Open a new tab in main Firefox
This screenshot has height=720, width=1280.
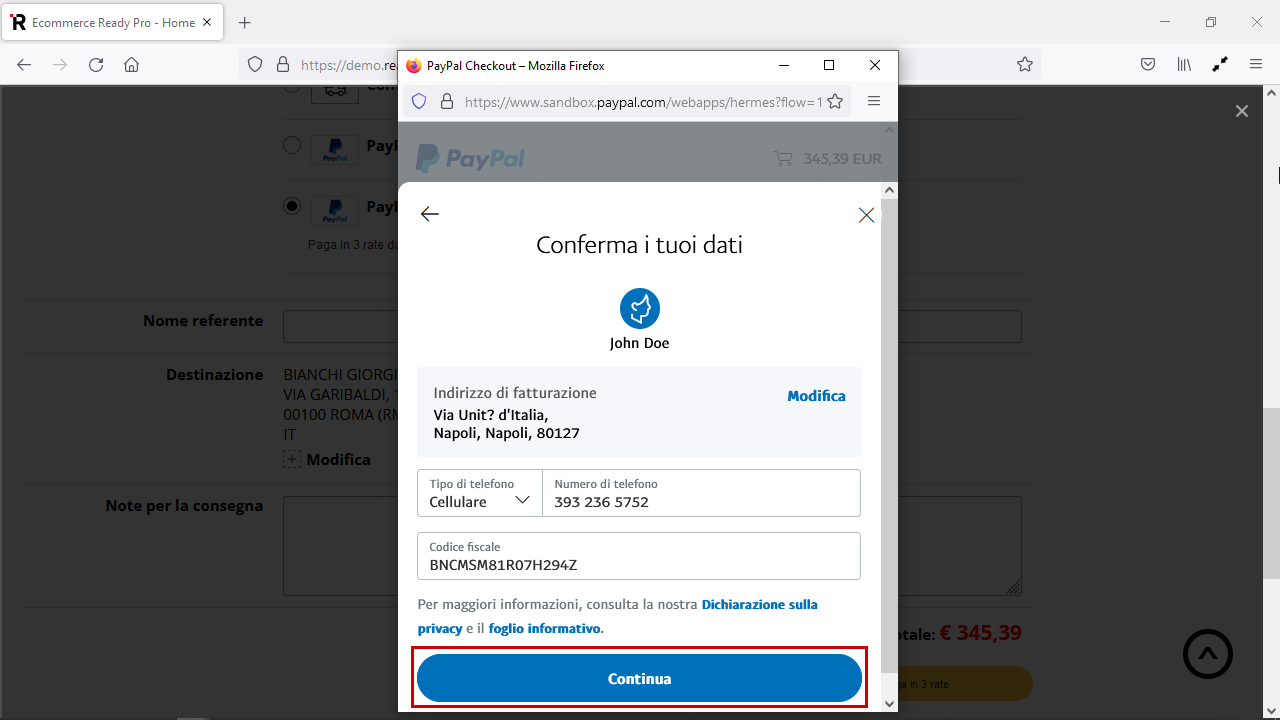point(245,22)
